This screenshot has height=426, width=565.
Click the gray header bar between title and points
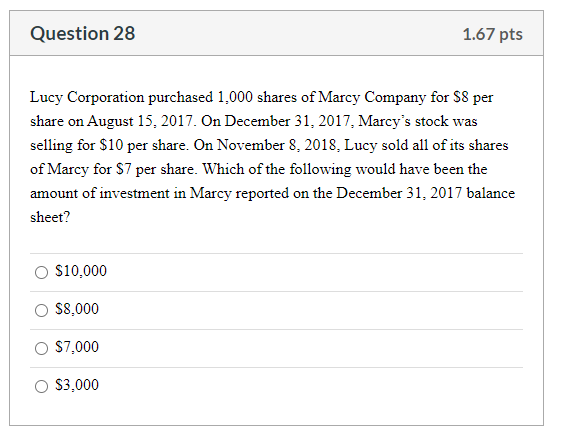click(299, 34)
